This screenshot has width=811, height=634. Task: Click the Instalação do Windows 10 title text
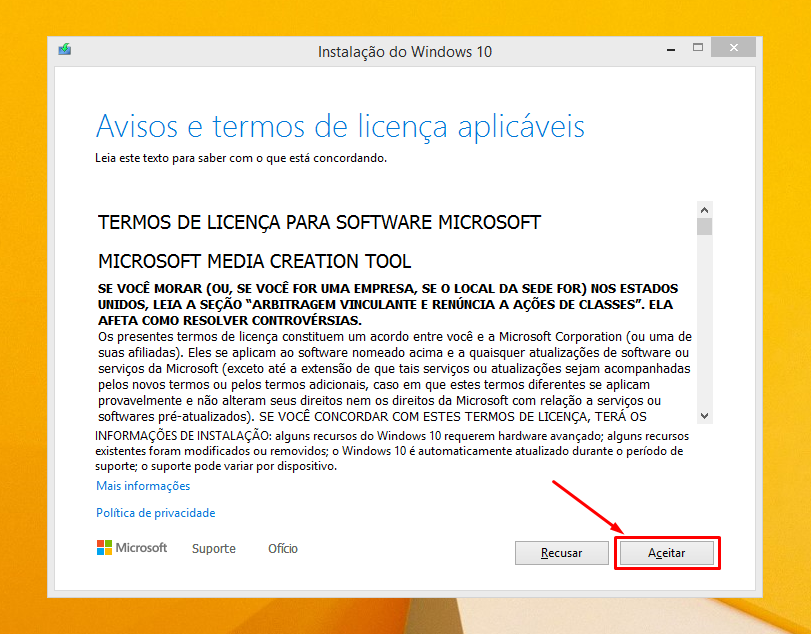coord(405,51)
